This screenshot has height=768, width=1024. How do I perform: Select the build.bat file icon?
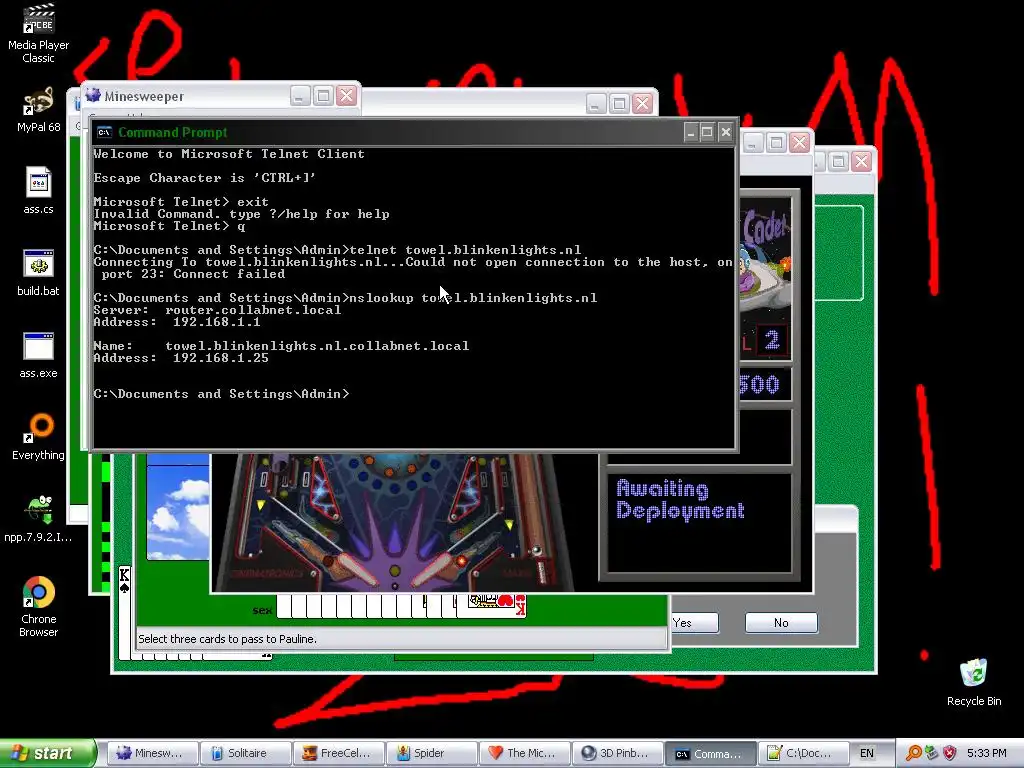[38, 272]
